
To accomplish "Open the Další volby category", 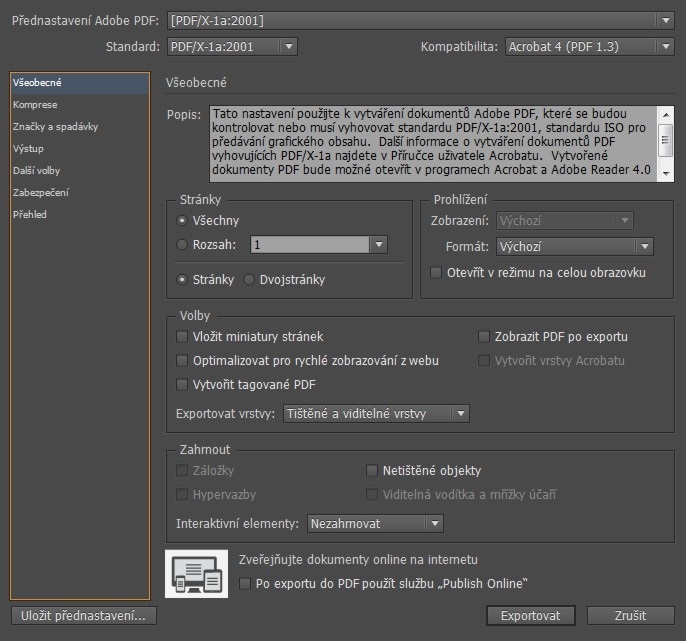I will pos(80,171).
